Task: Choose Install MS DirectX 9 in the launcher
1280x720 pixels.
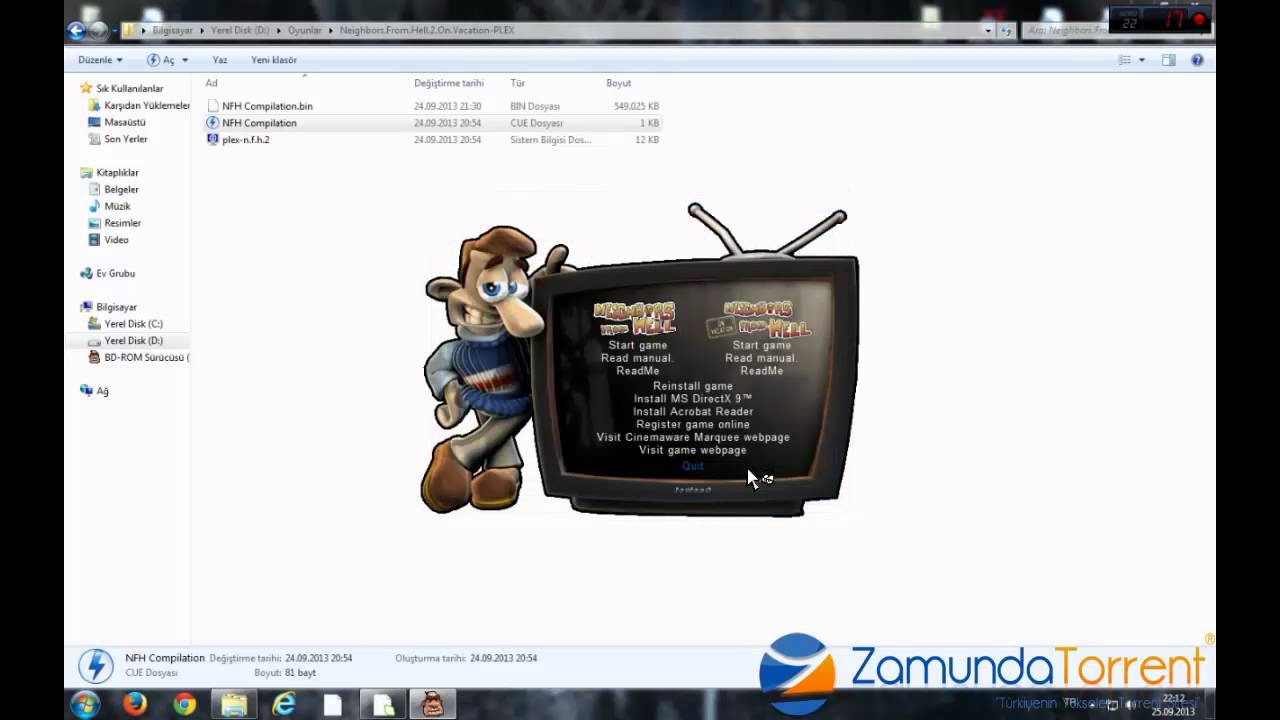Action: click(x=693, y=399)
